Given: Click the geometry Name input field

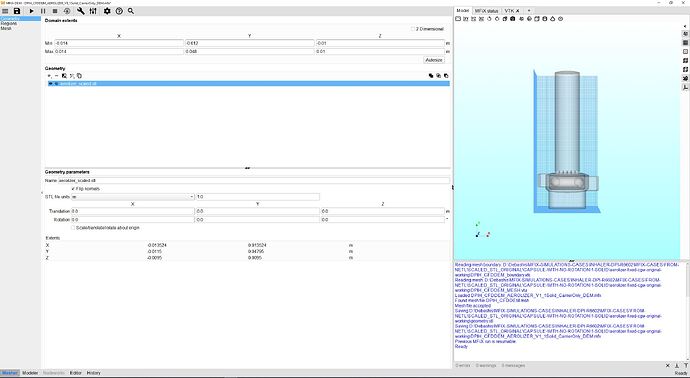Looking at the screenshot, I should click(254, 180).
